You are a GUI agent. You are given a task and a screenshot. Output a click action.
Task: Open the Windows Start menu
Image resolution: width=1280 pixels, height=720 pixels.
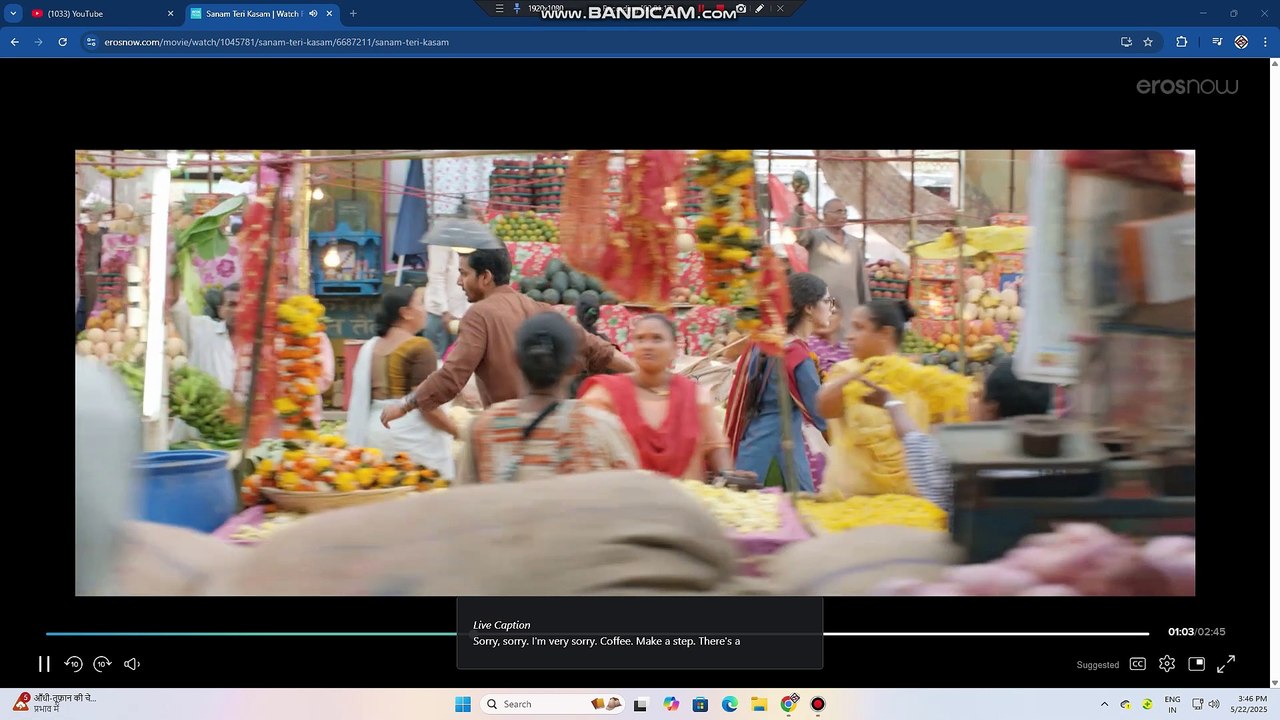point(462,704)
